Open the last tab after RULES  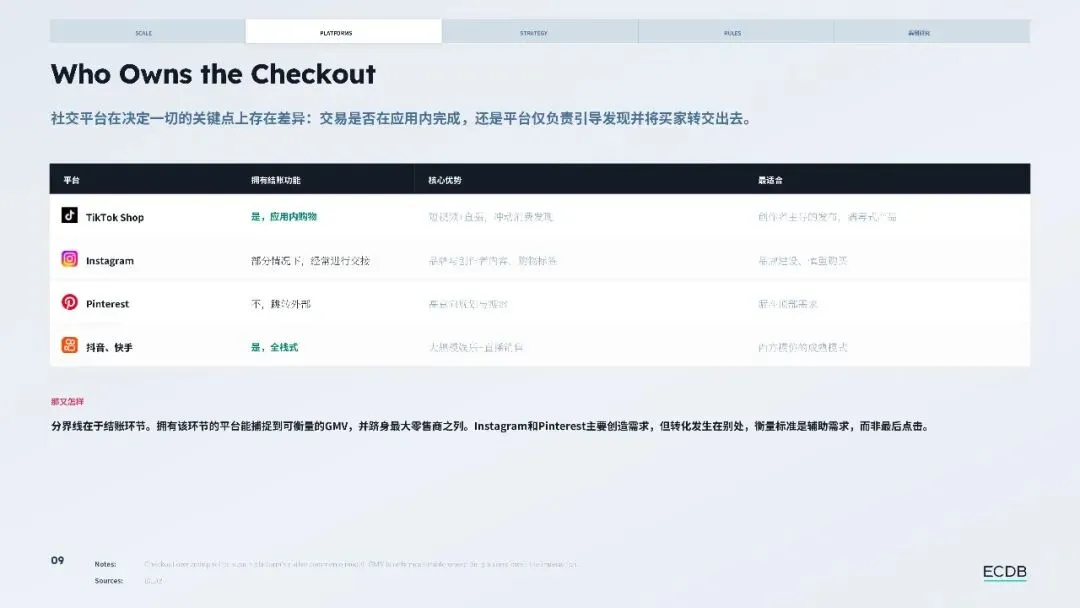[x=932, y=32]
